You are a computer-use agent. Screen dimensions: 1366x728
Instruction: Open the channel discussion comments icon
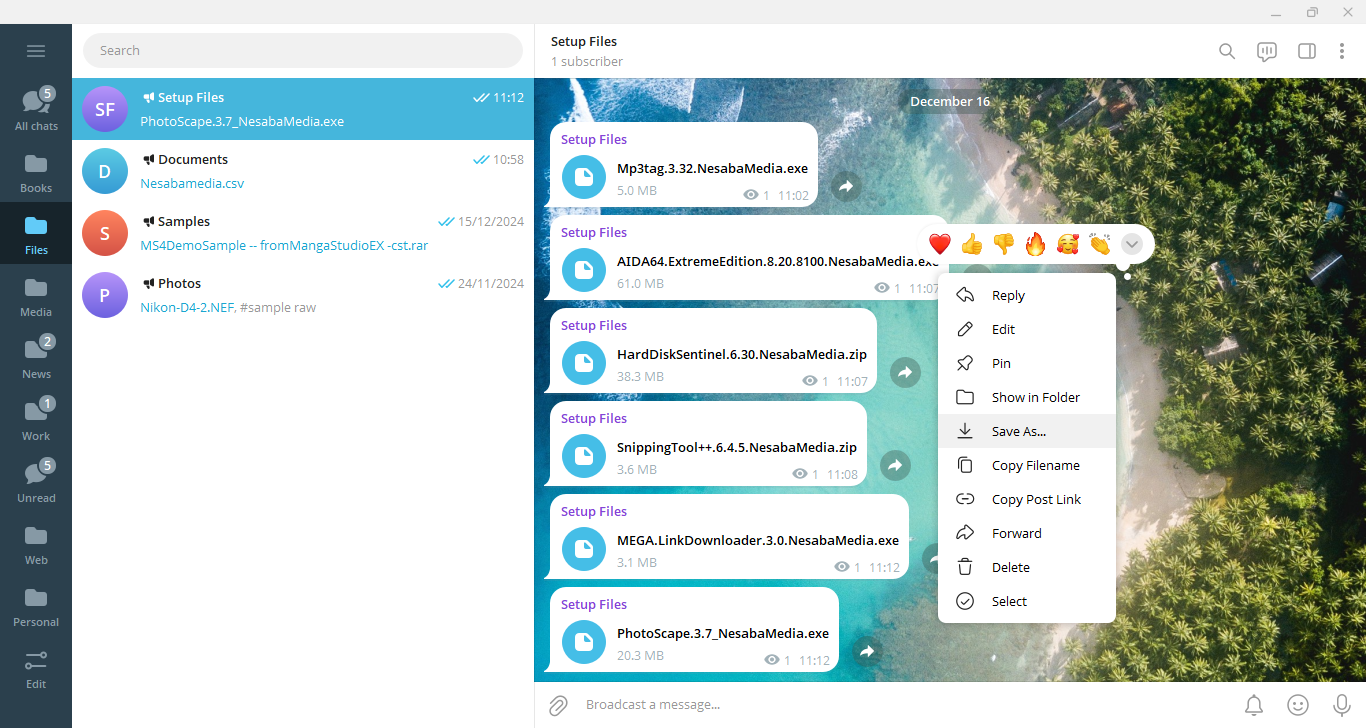tap(1267, 51)
